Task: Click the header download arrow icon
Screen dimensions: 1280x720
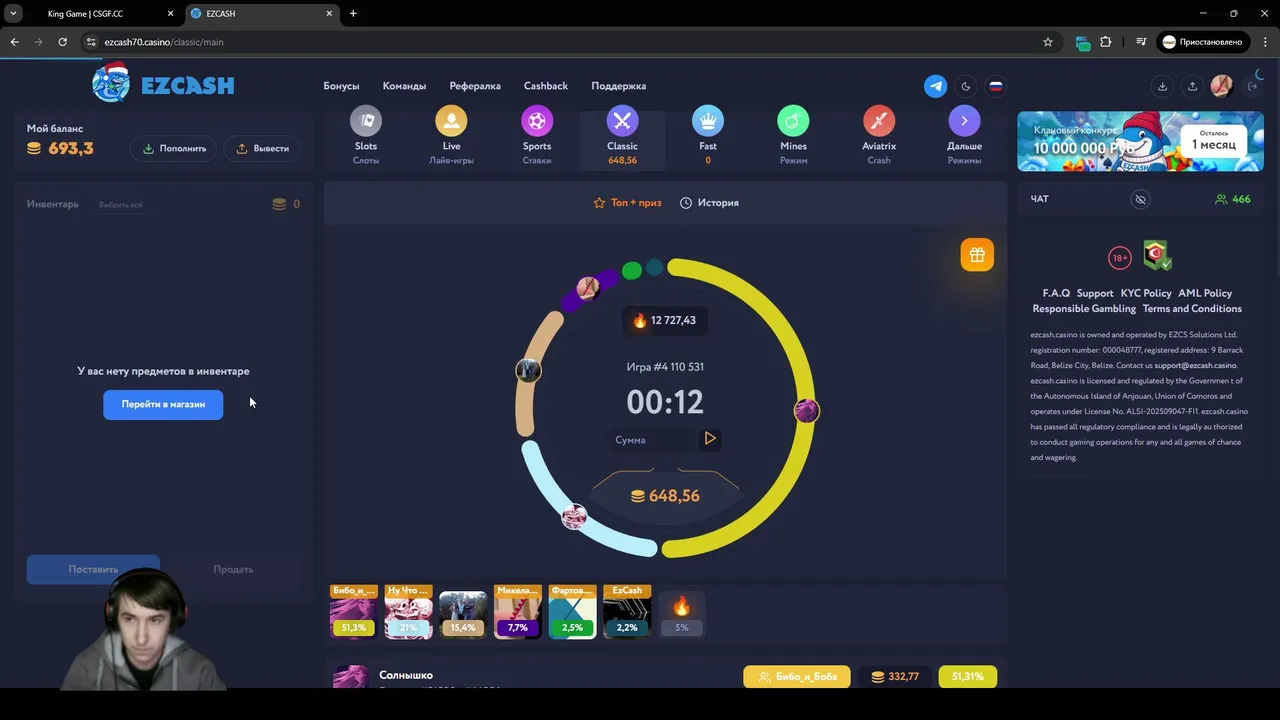Action: pyautogui.click(x=1162, y=86)
